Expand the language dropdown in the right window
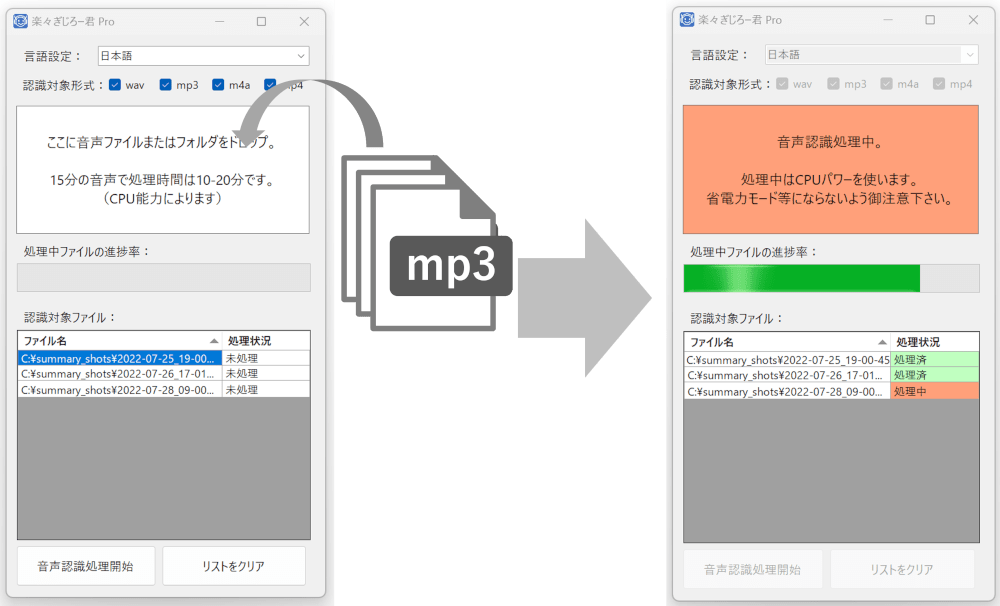This screenshot has width=1000, height=606. tap(966, 53)
